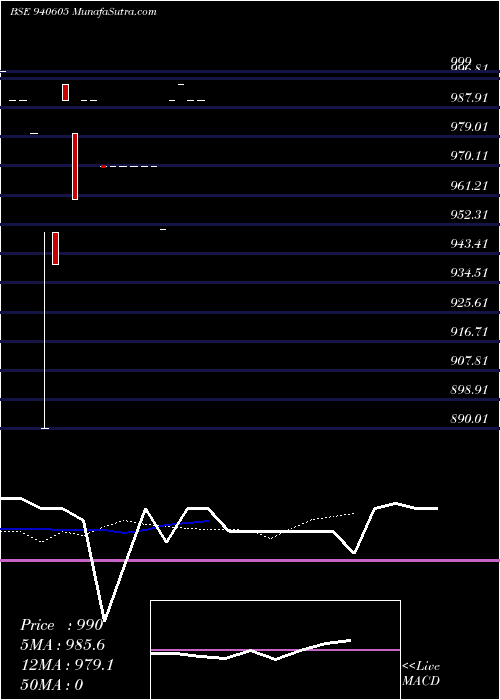Select the 898.91 price axis label
Image resolution: width=500 pixels, height=700 pixels.
pos(469,390)
